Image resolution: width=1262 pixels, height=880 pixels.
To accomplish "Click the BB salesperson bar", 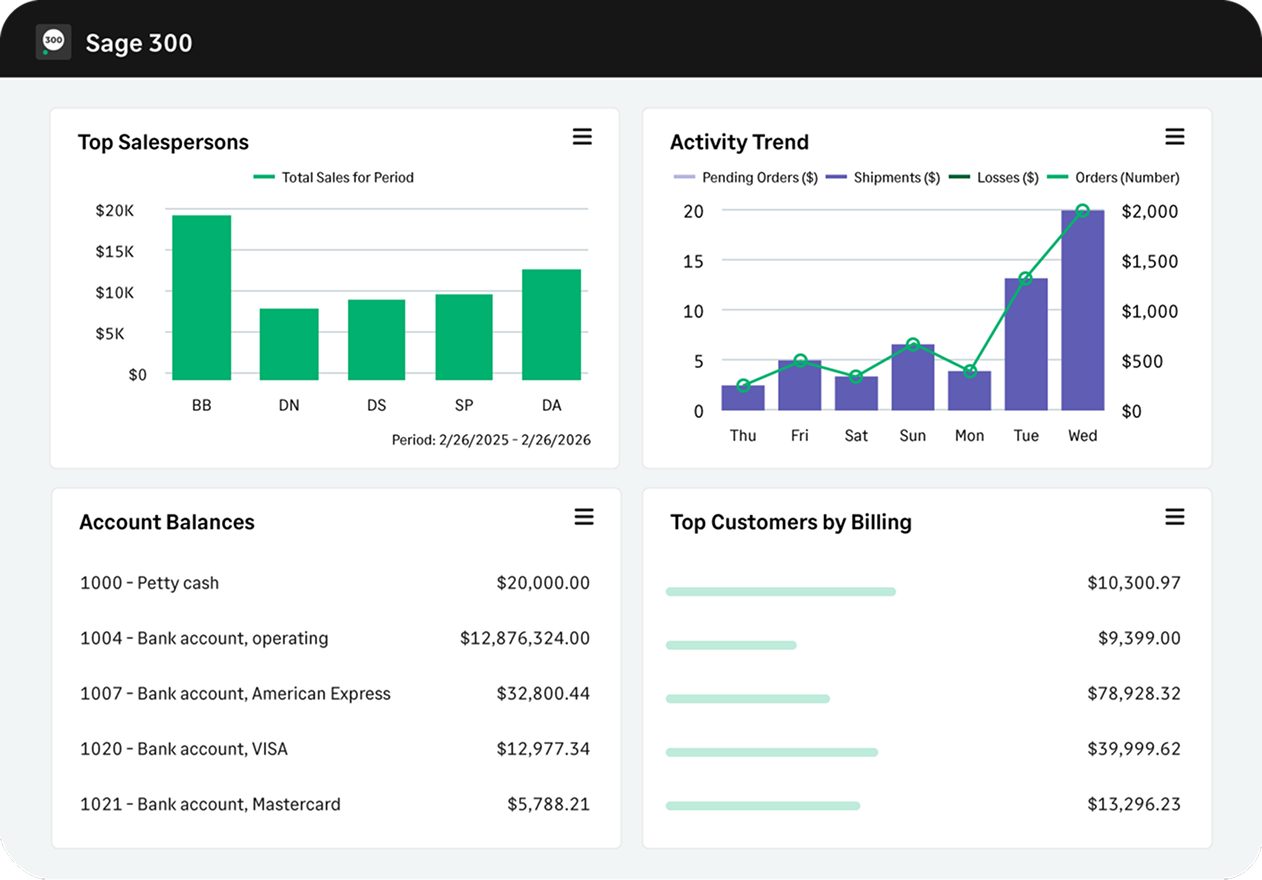I will (202, 297).
